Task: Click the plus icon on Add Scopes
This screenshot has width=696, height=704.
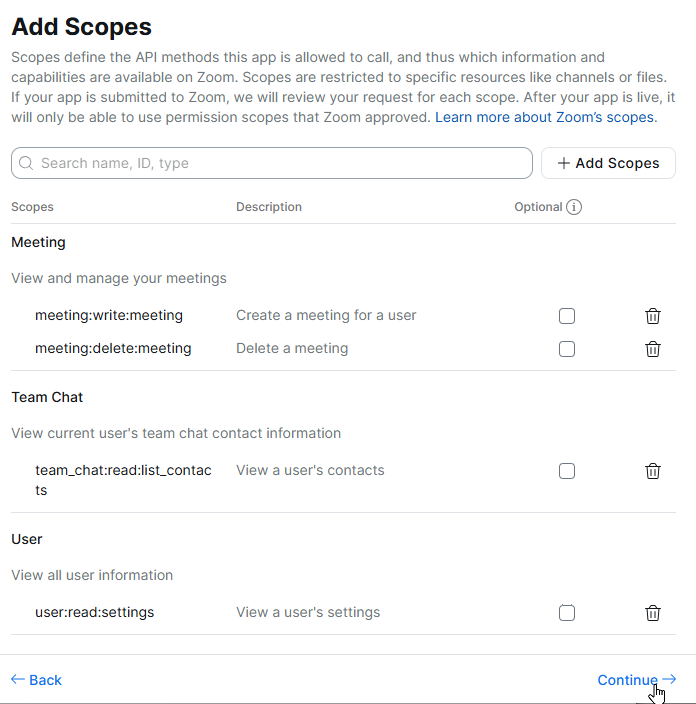Action: click(x=564, y=163)
